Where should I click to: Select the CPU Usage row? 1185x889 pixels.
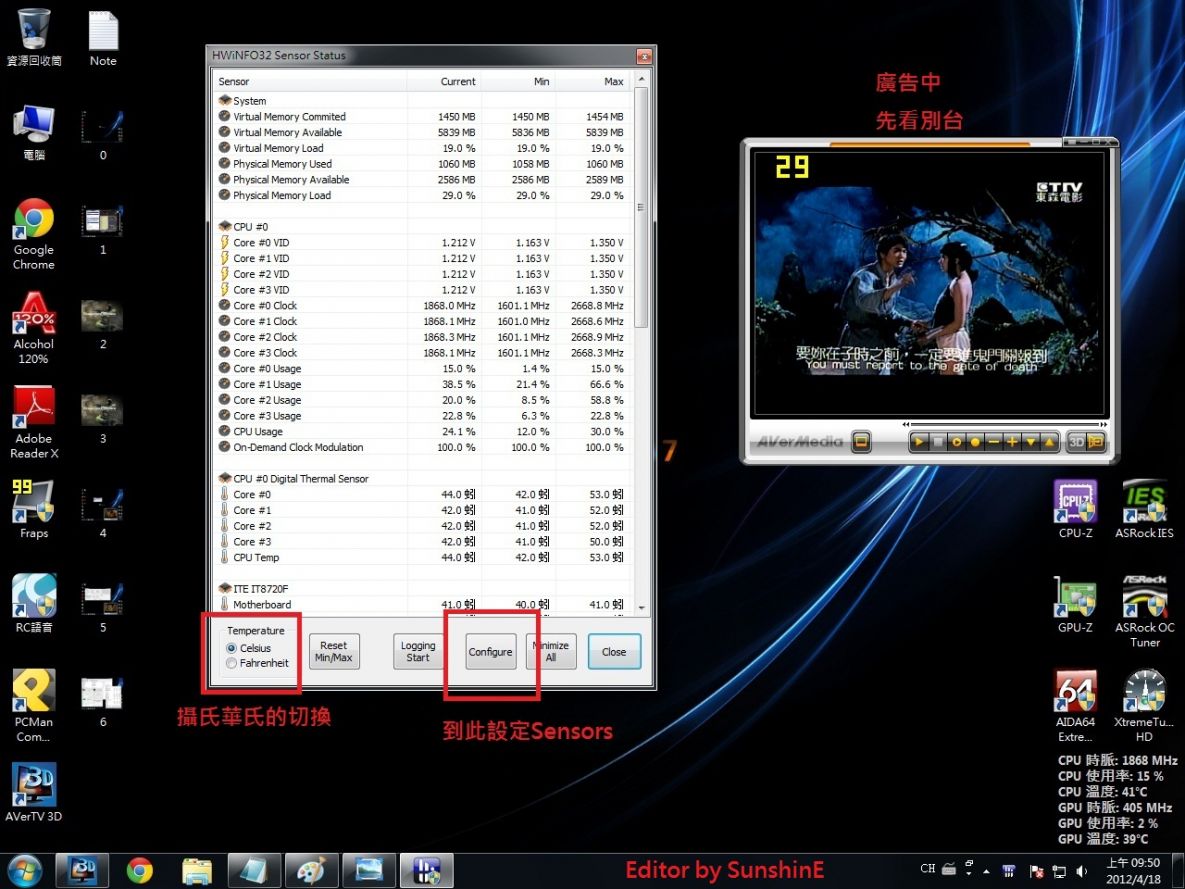tap(423, 432)
